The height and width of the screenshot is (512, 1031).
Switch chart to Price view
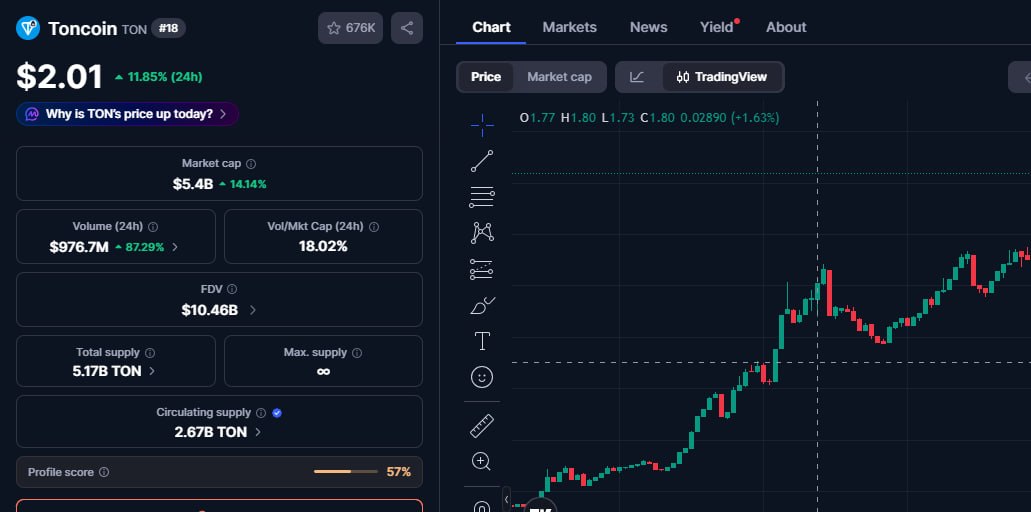pos(486,77)
